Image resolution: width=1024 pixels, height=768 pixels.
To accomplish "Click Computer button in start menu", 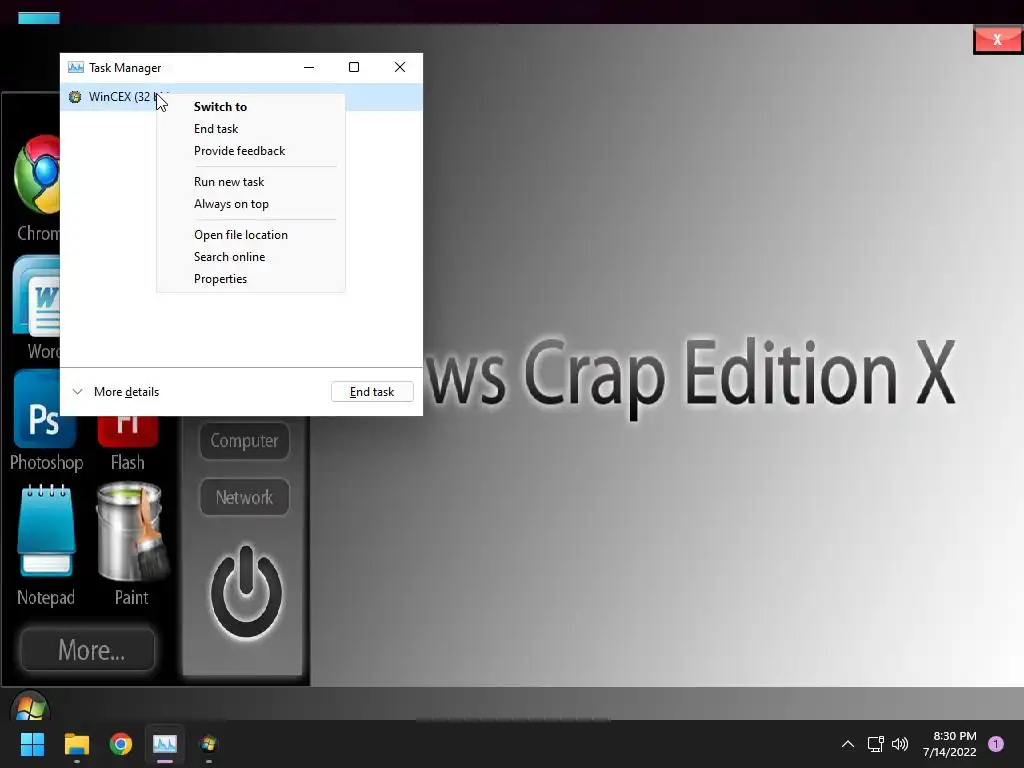I will (244, 441).
